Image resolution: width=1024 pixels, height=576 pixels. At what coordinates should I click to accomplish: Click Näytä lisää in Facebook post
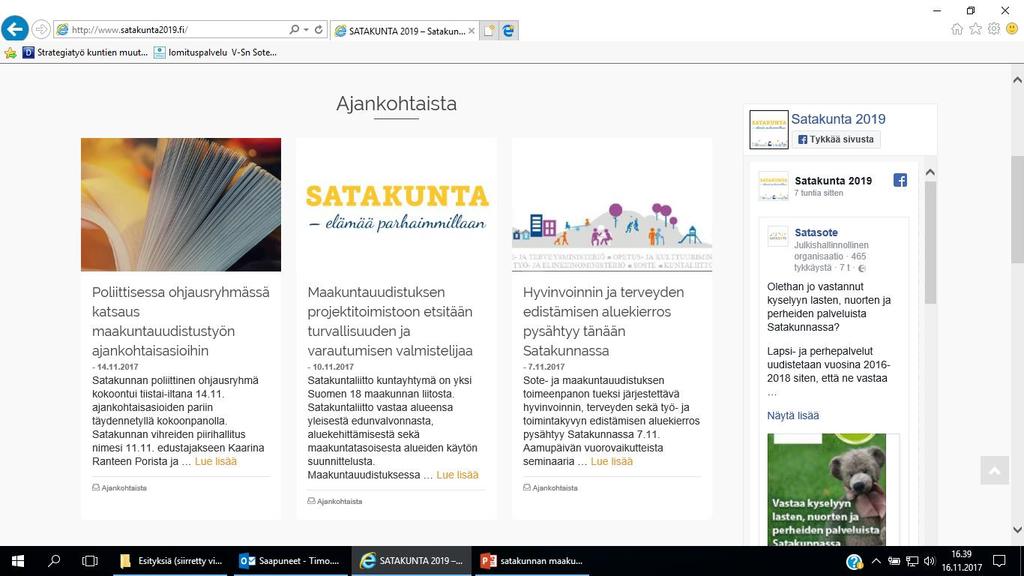pos(793,415)
